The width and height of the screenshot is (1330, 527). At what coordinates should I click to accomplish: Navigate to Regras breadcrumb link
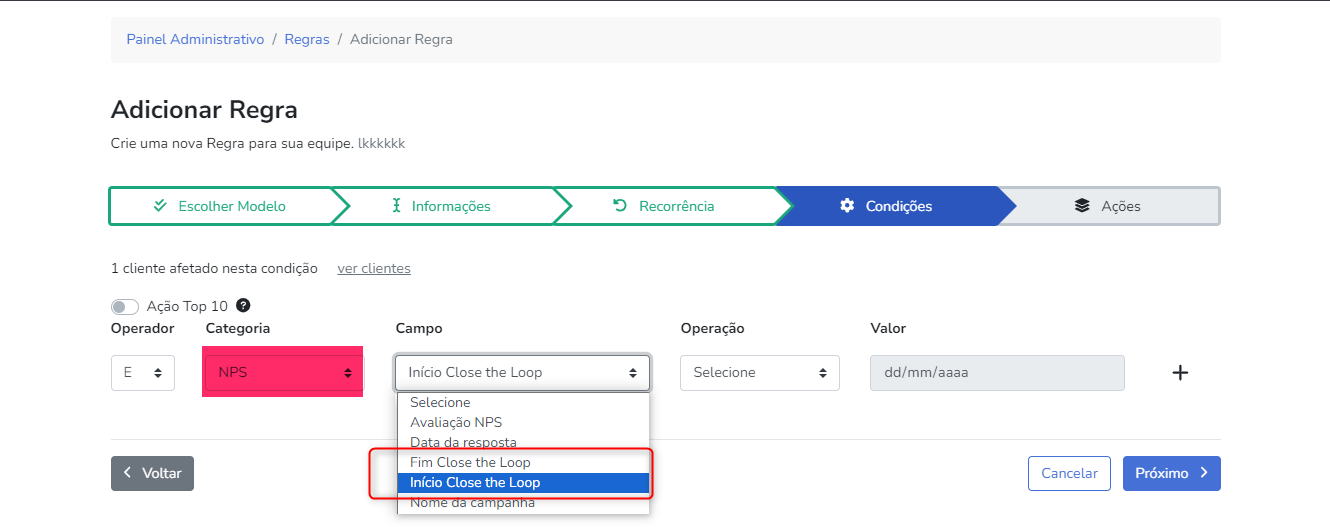[x=307, y=39]
